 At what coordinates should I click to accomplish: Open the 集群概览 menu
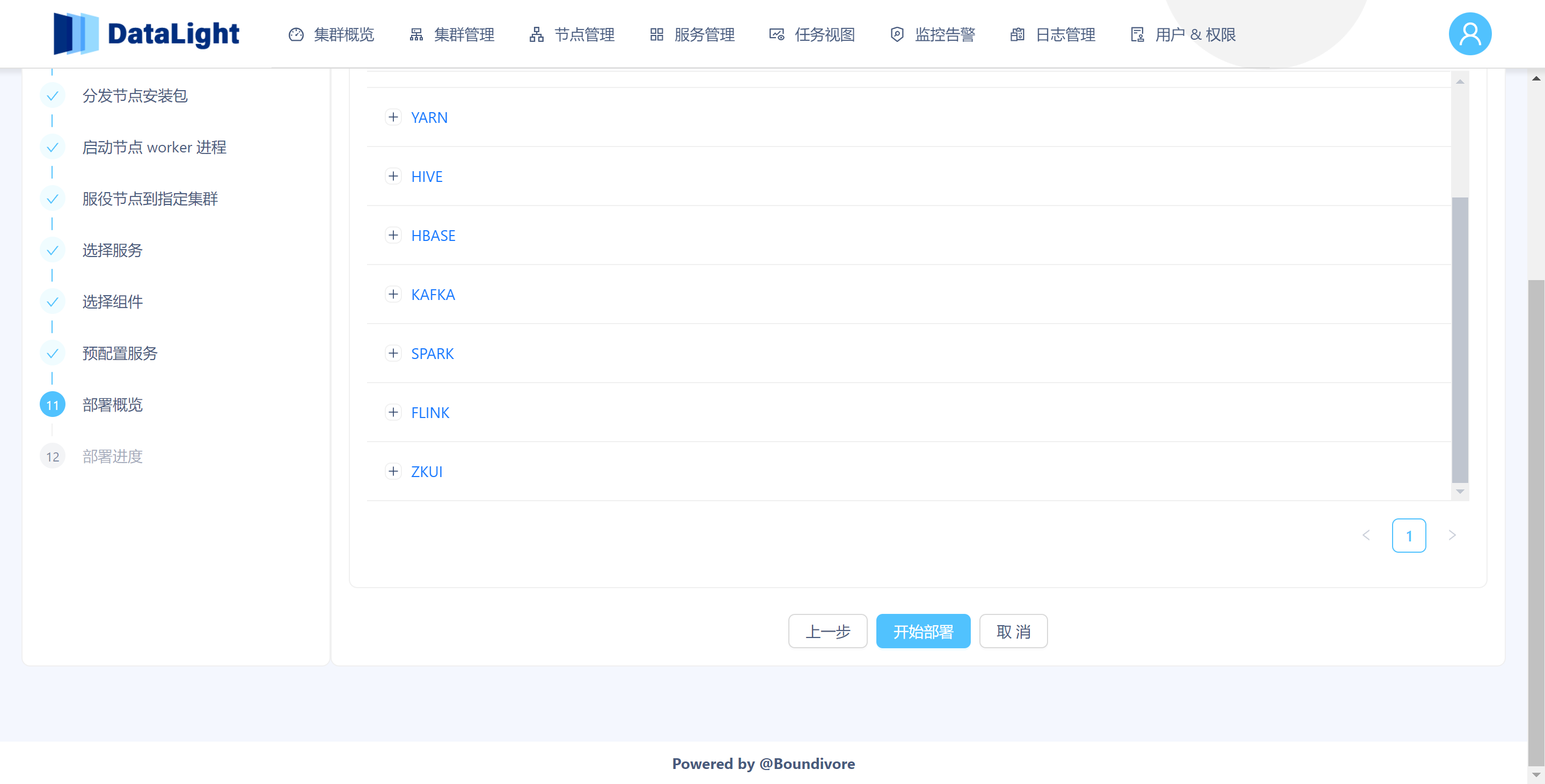tap(331, 35)
